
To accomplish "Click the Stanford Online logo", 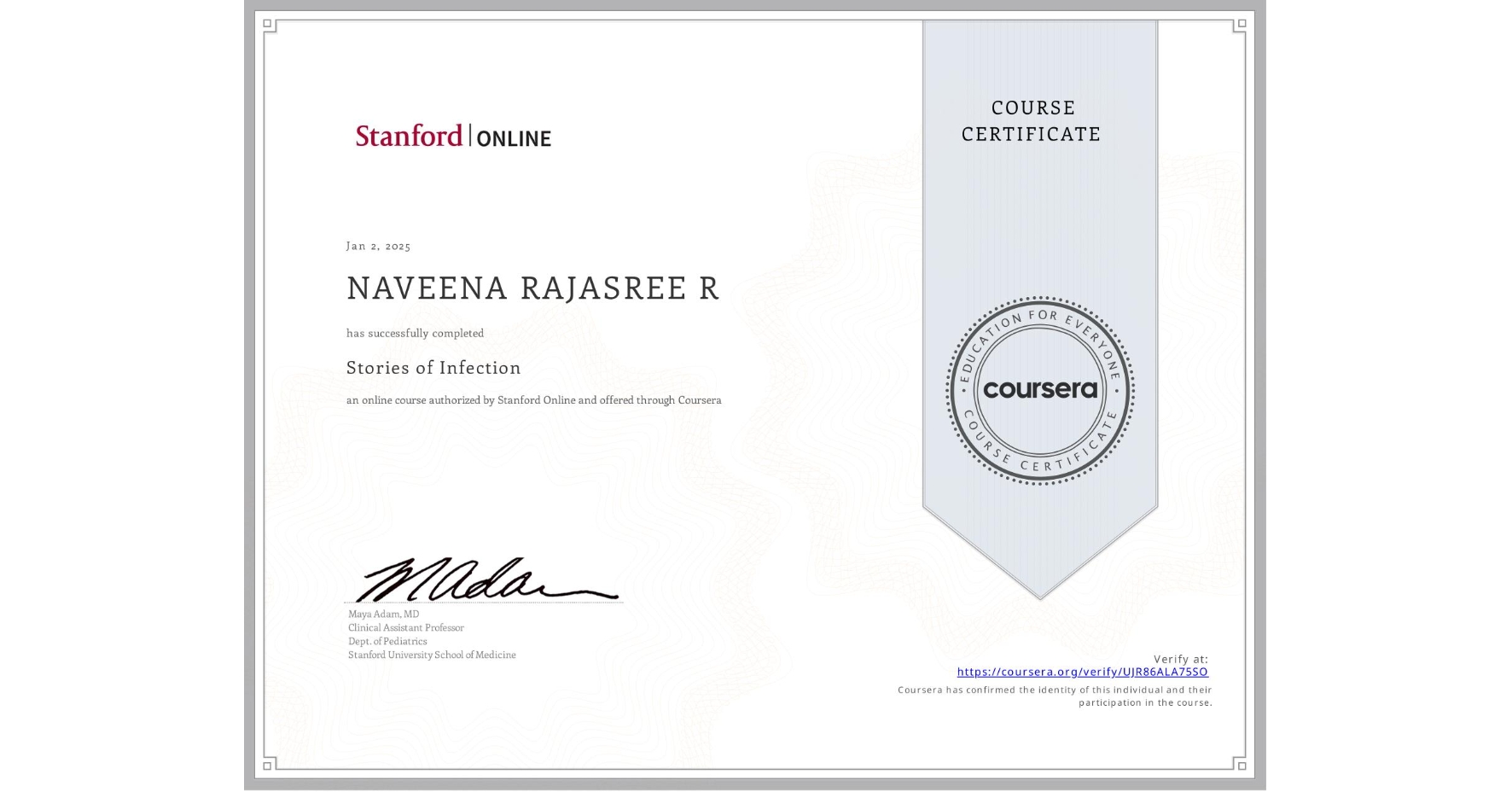I will coord(453,136).
